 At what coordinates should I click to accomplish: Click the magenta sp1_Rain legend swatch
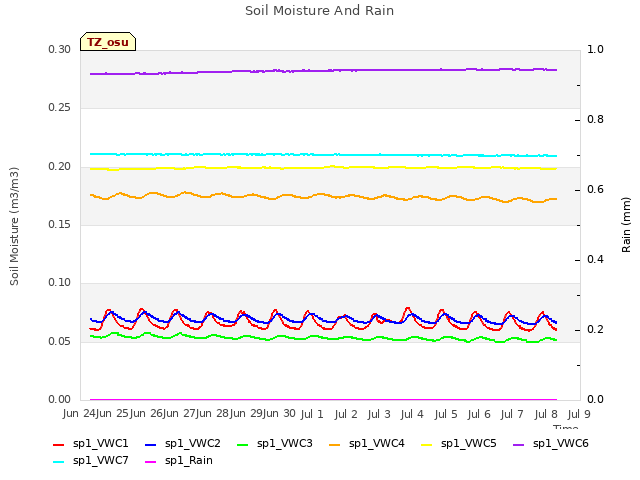tap(151, 462)
